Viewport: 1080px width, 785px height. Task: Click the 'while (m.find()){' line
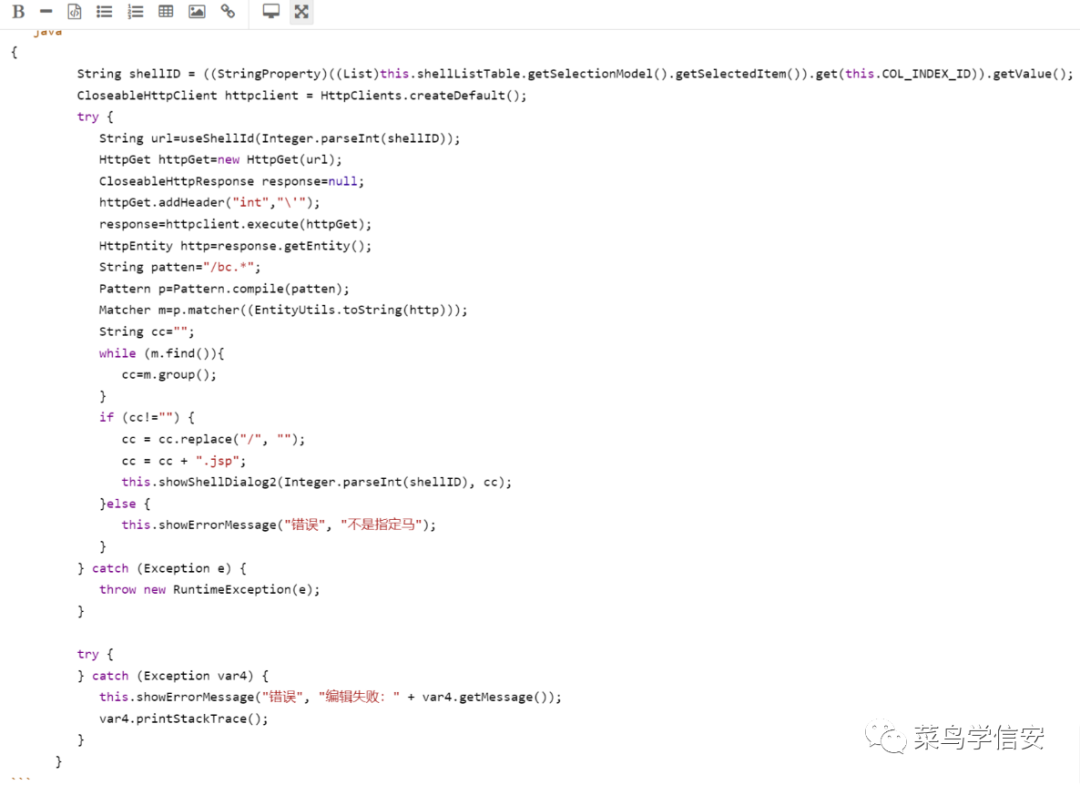click(161, 353)
